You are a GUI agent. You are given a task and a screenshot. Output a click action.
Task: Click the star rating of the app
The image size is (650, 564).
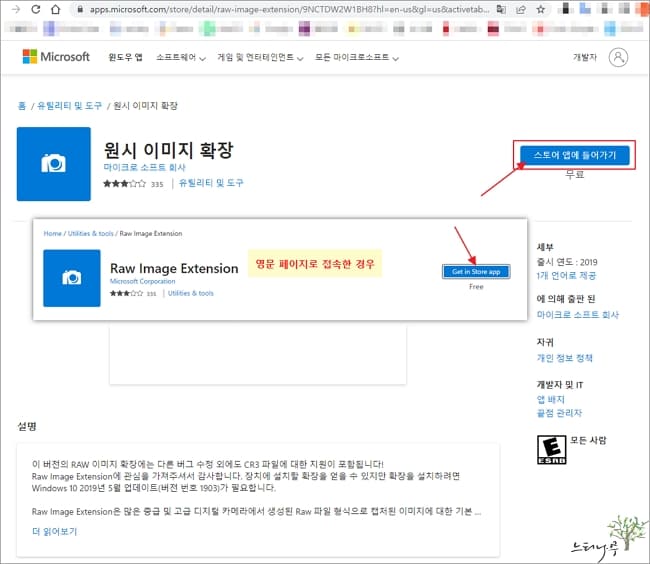point(124,184)
